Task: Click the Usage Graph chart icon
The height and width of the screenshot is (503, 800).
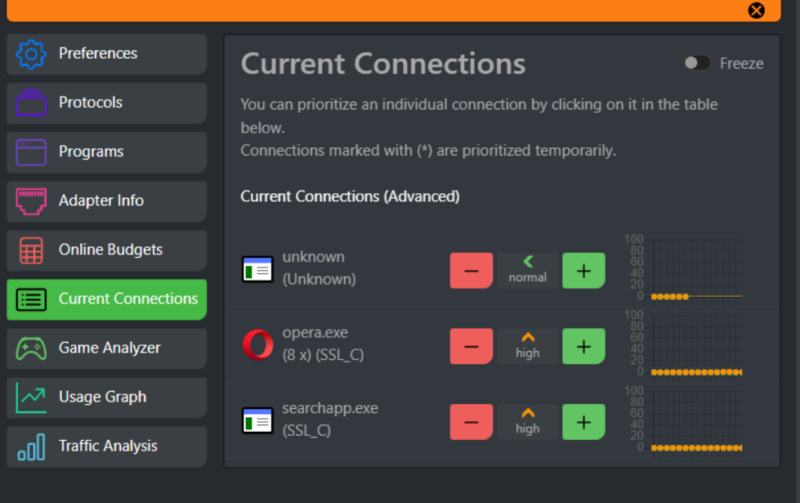Action: (x=32, y=397)
